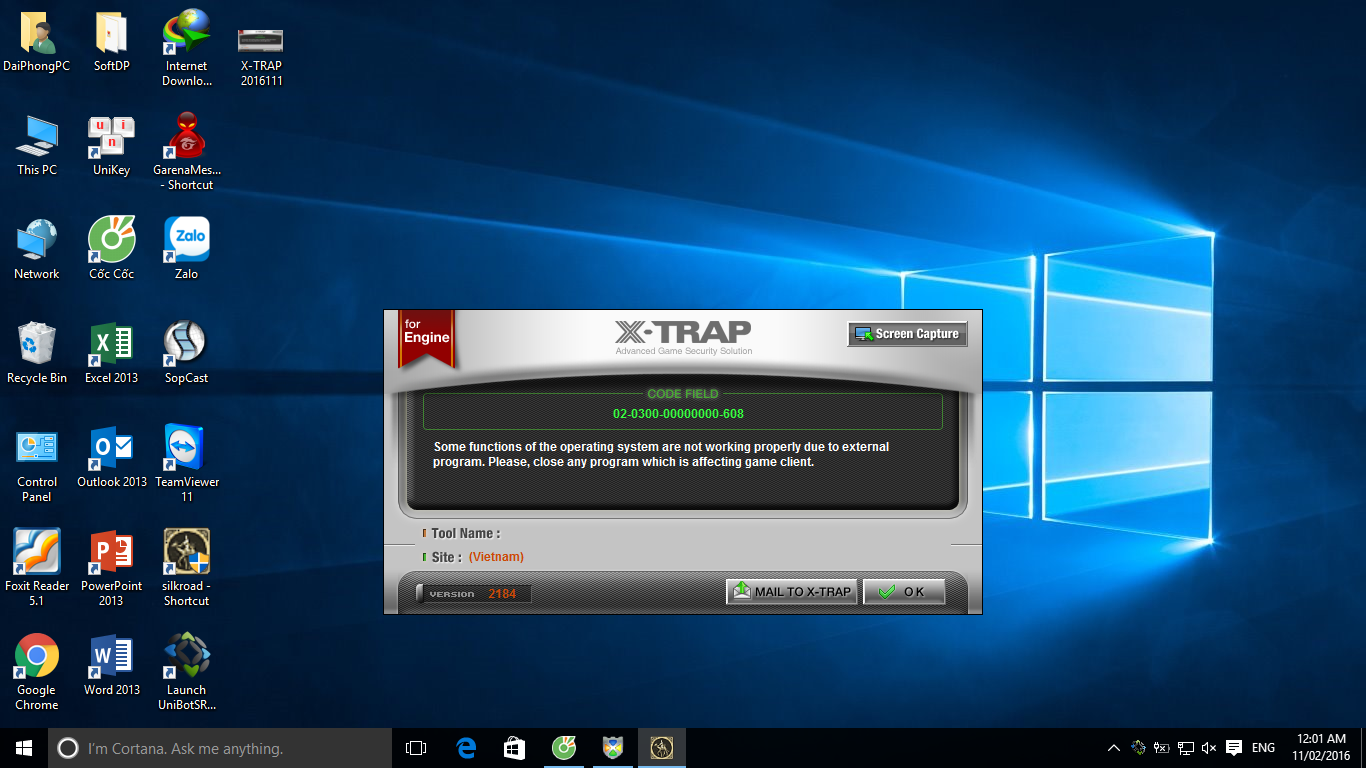Click Screen Capture button in X-TRAP dialog
The height and width of the screenshot is (768, 1366).
click(907, 334)
